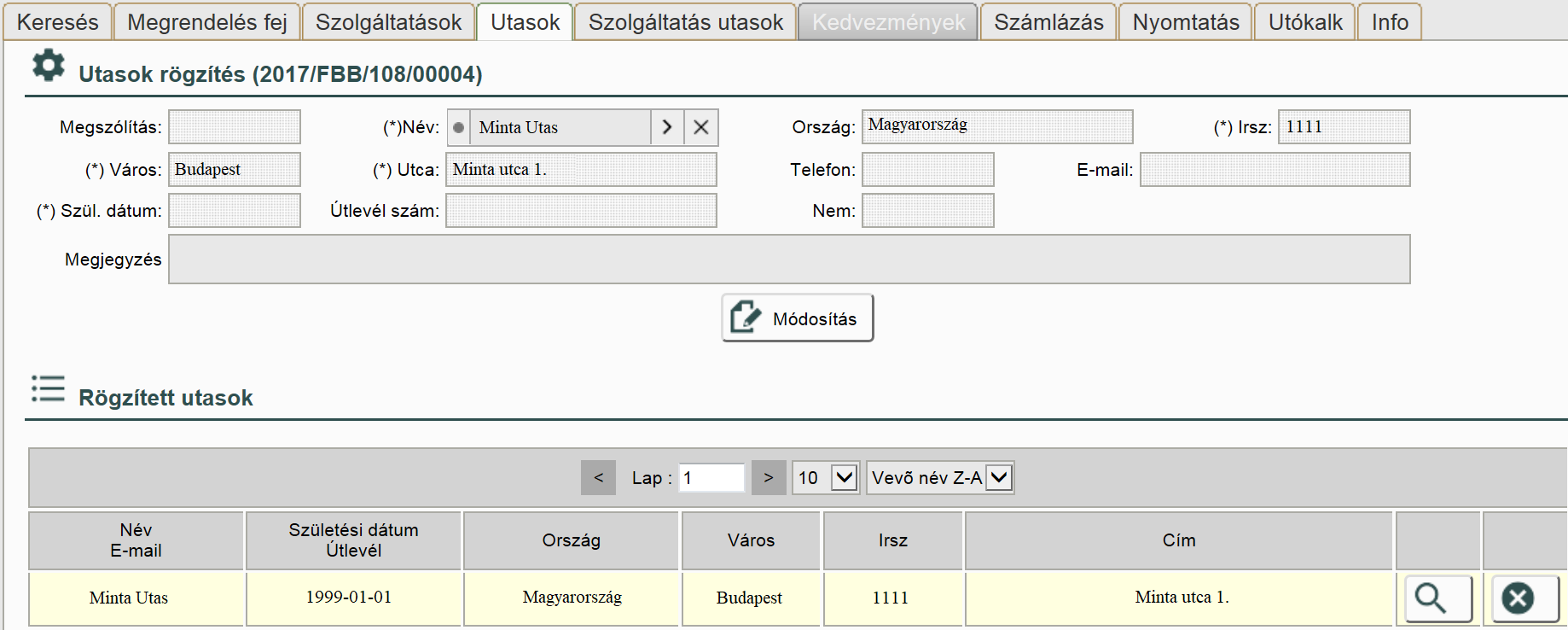Image resolution: width=1568 pixels, height=630 pixels.
Task: Click the magnifier icon in Minta Utas row
Action: tap(1438, 598)
